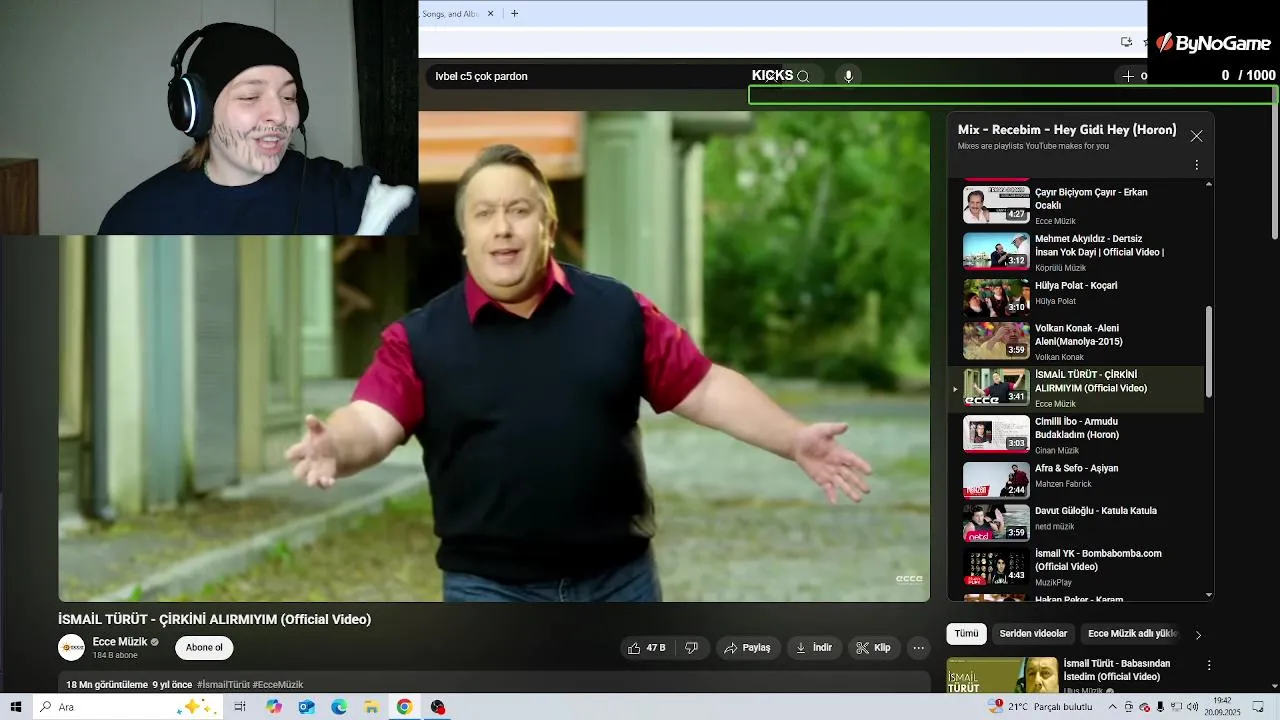The height and width of the screenshot is (720, 1280).
Task: Click the Ecce Müzik channel under Çayır Biçiyom
Action: [x=1055, y=221]
